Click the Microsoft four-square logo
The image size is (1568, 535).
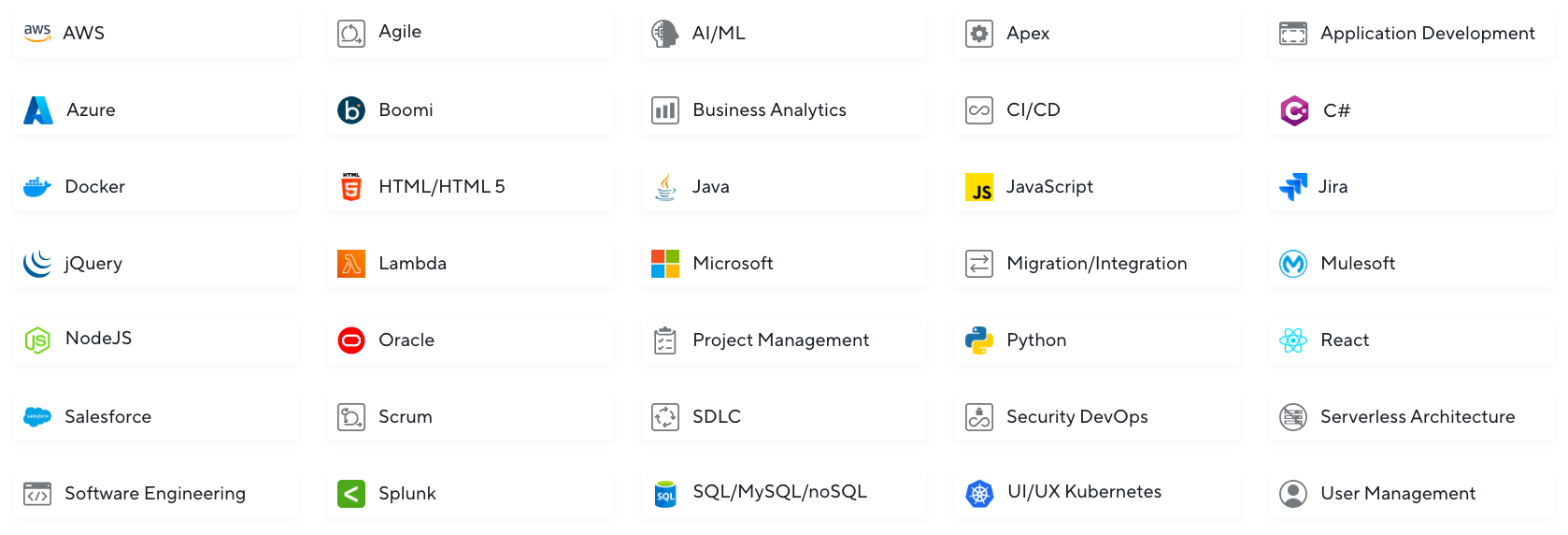tap(665, 264)
